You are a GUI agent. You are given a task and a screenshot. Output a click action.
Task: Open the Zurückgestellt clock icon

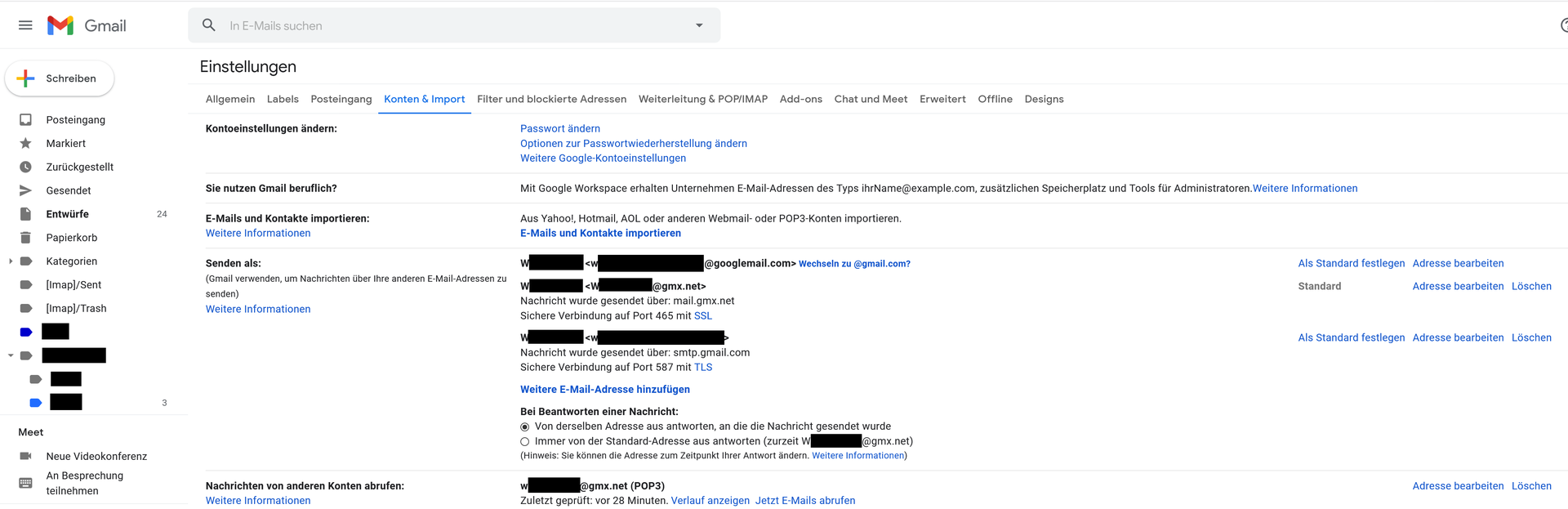[25, 167]
